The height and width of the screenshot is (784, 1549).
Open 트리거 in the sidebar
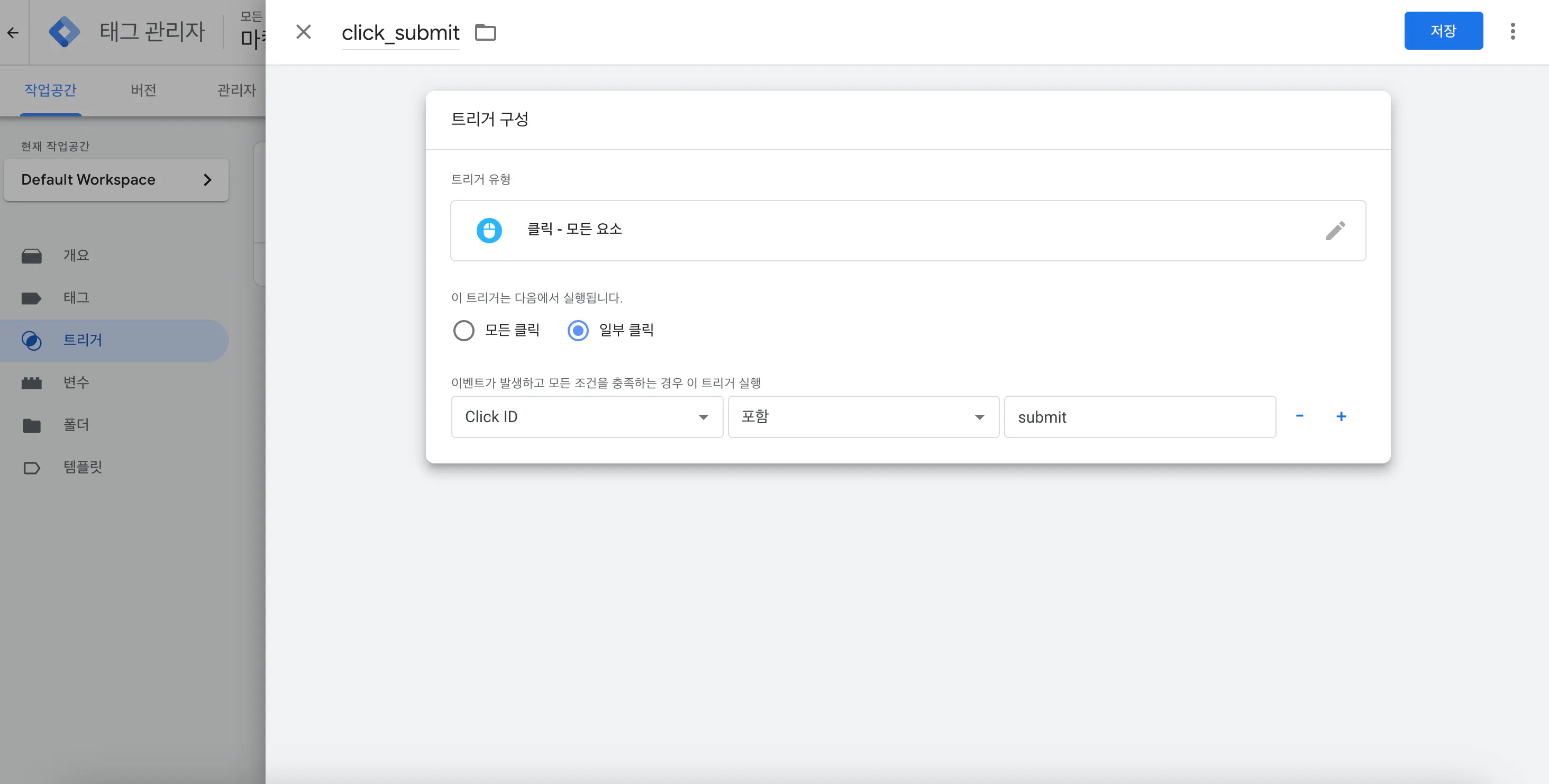(x=114, y=340)
